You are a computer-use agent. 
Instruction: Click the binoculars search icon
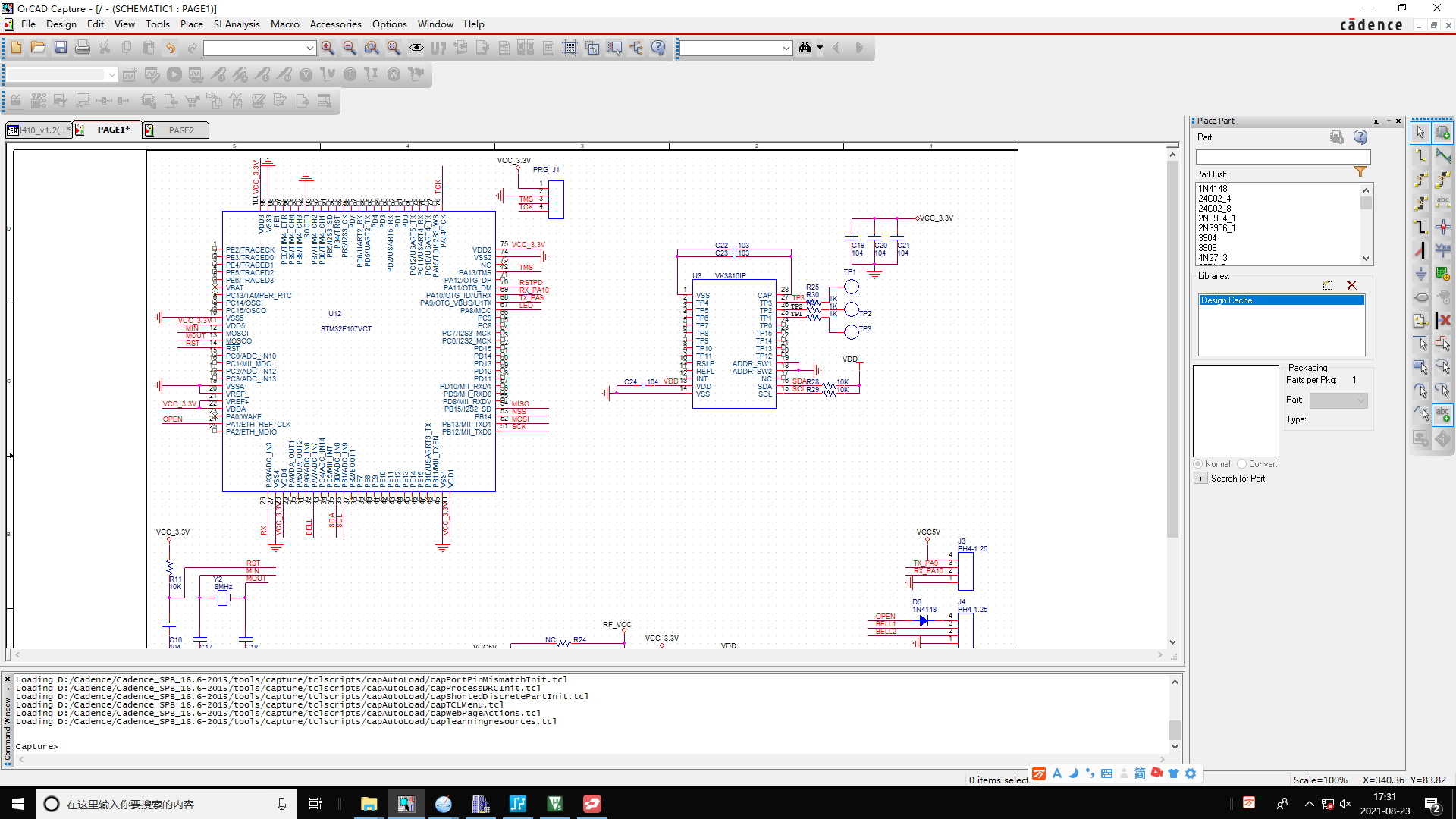[805, 48]
